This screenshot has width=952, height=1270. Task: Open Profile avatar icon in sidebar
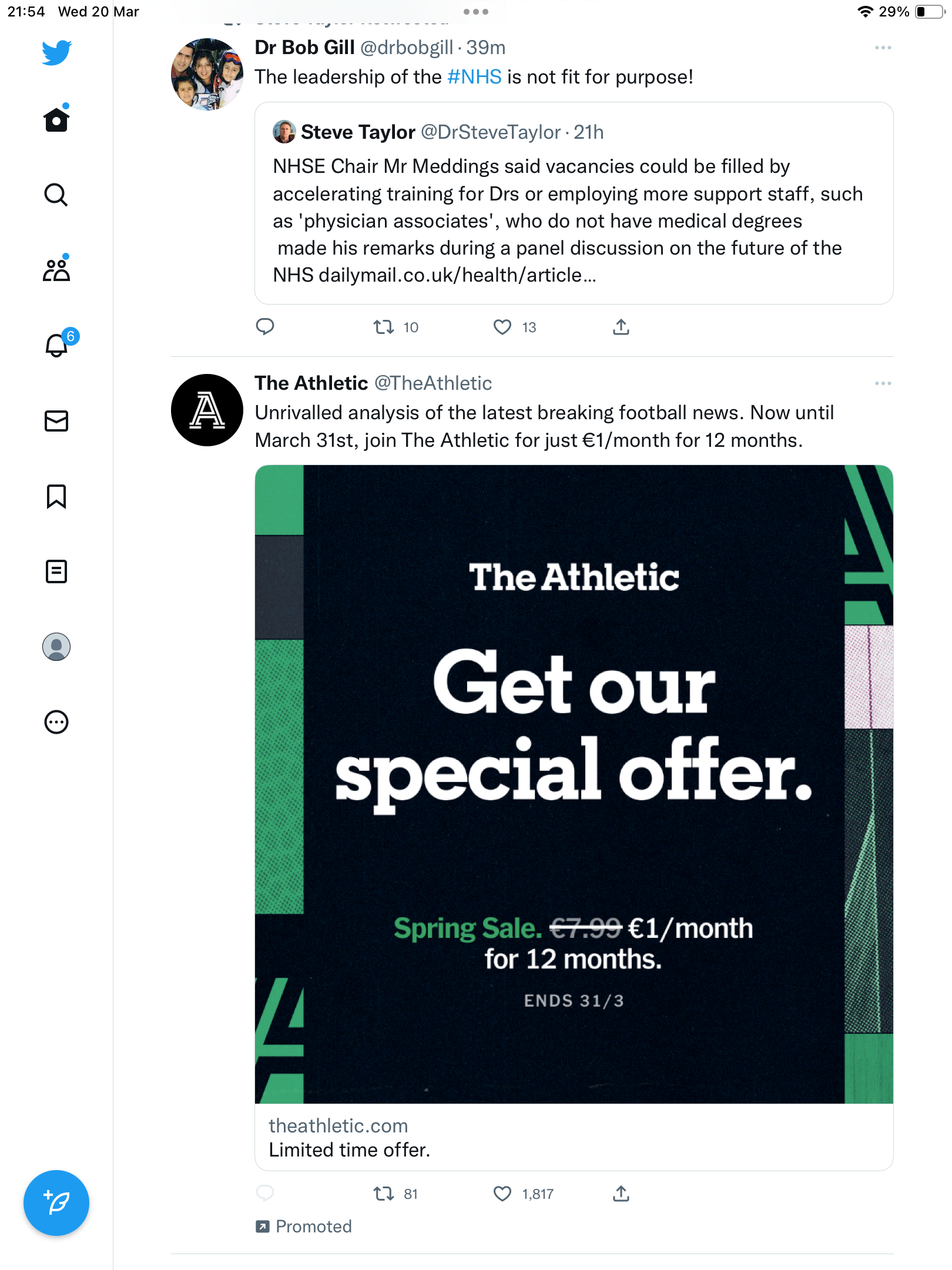(56, 647)
